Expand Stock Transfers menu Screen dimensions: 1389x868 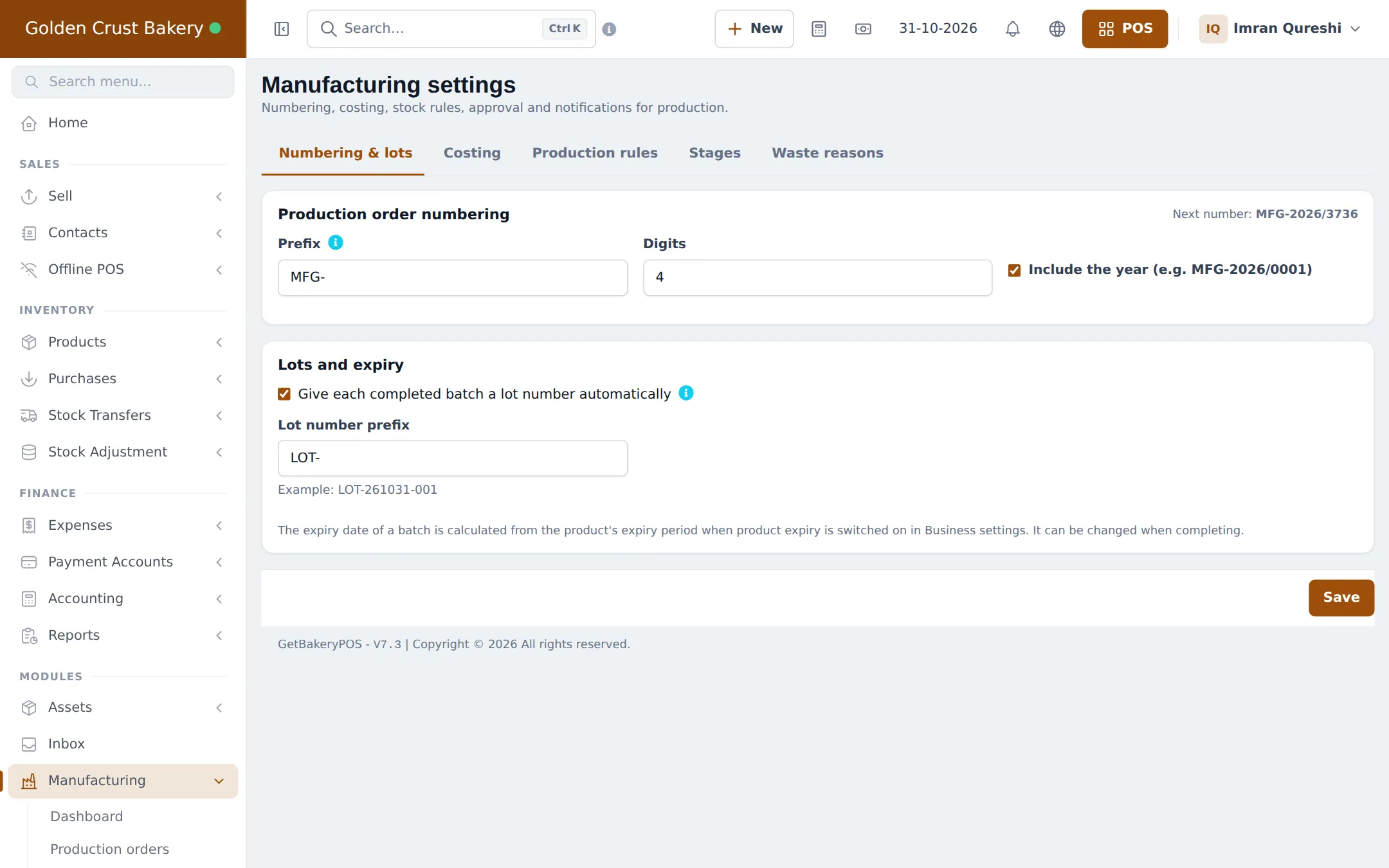(123, 415)
